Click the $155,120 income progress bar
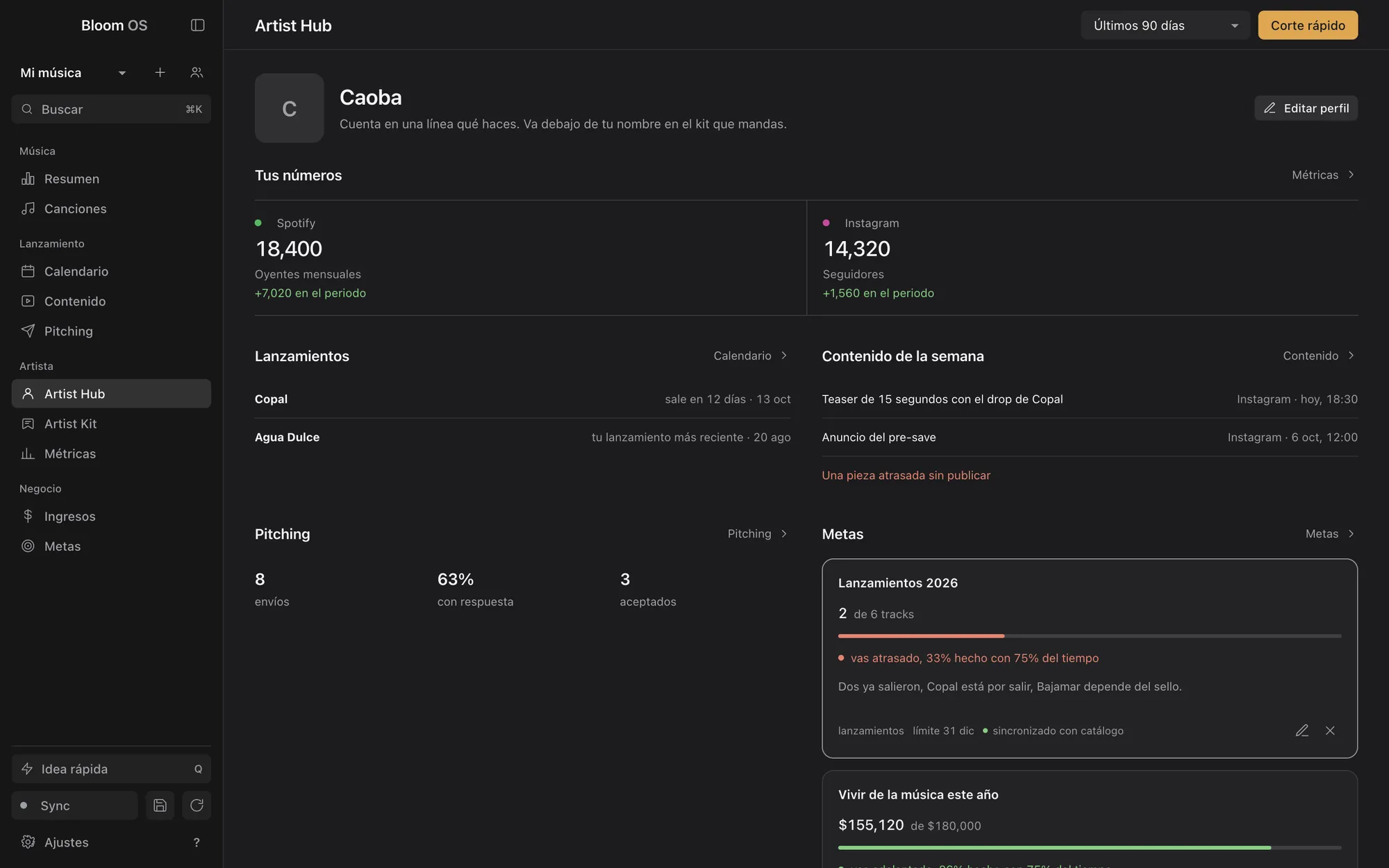The width and height of the screenshot is (1389, 868). (1090, 848)
